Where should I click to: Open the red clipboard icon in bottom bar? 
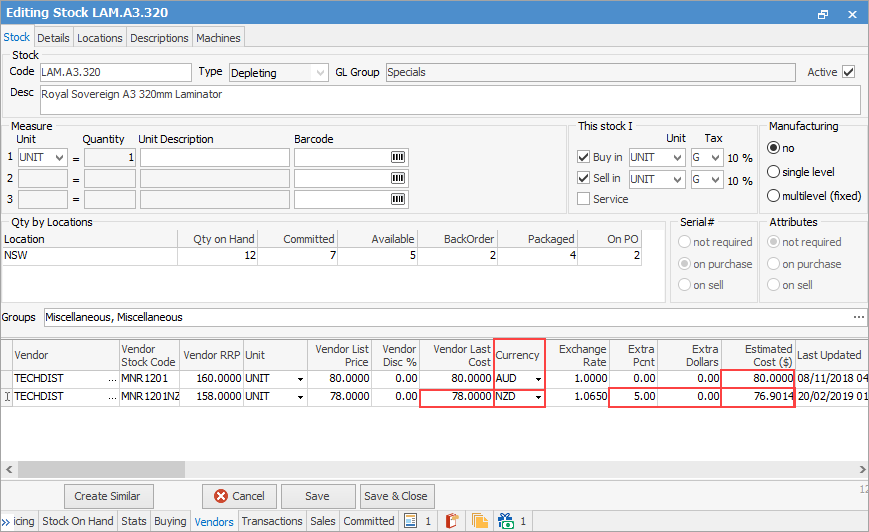click(x=450, y=521)
